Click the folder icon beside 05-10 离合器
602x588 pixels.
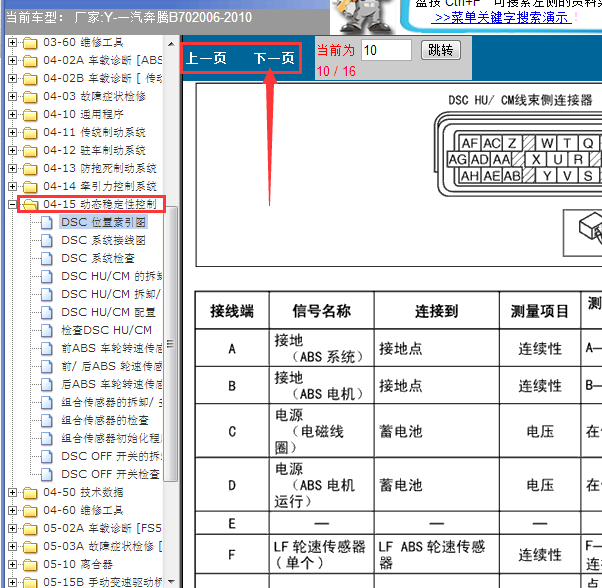(x=30, y=565)
